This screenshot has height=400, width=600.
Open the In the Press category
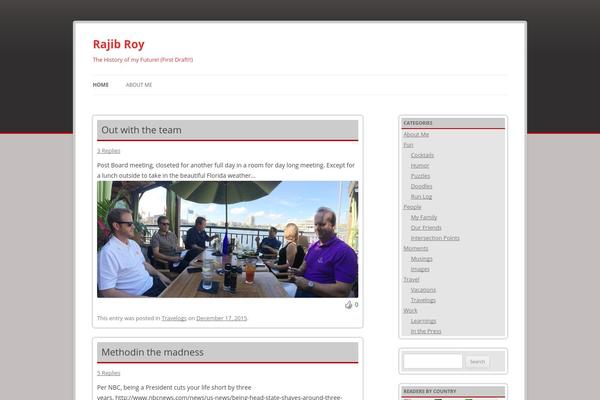[x=426, y=331]
